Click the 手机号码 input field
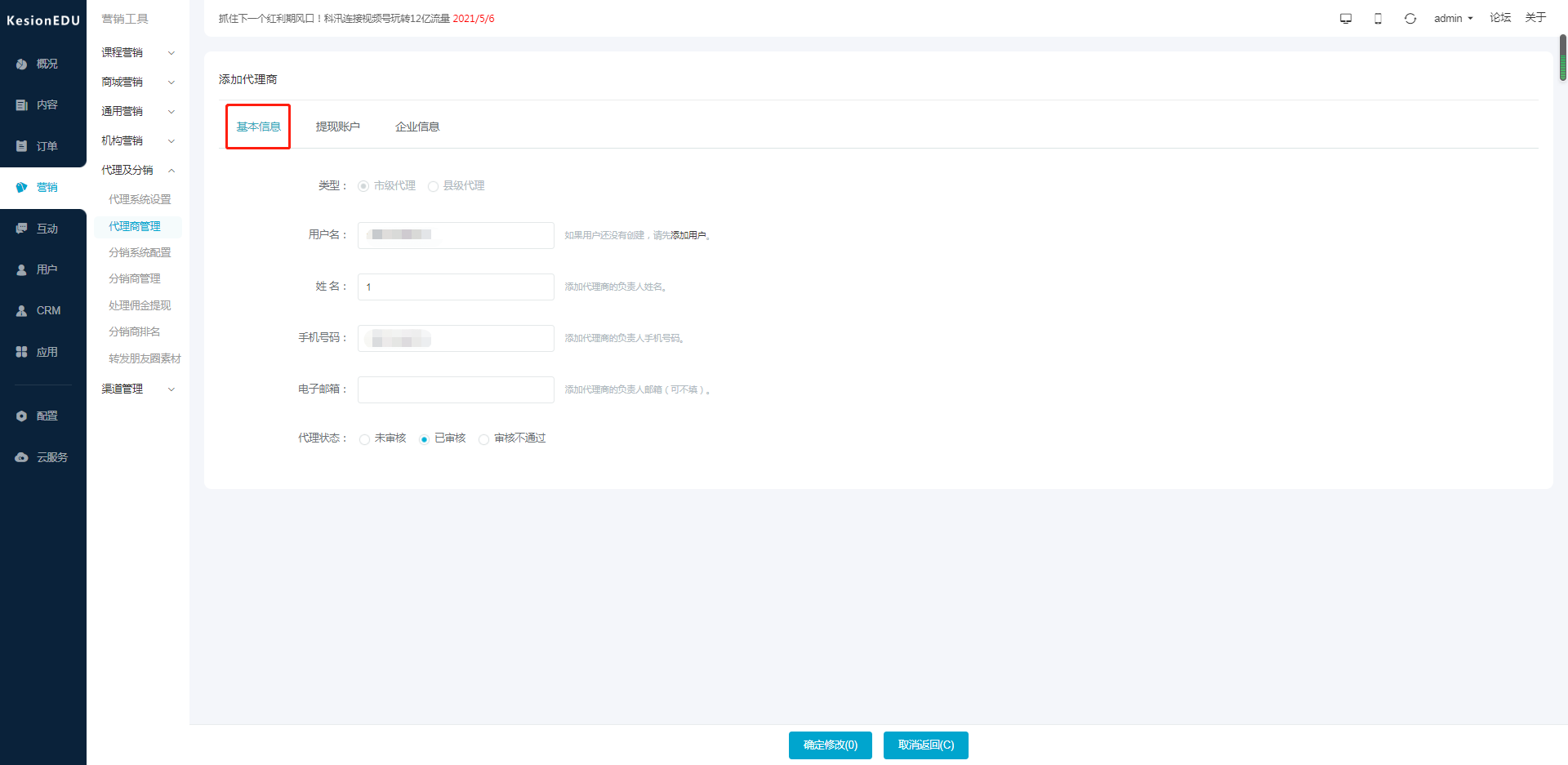Screen dimensions: 1568x765 tap(456, 338)
